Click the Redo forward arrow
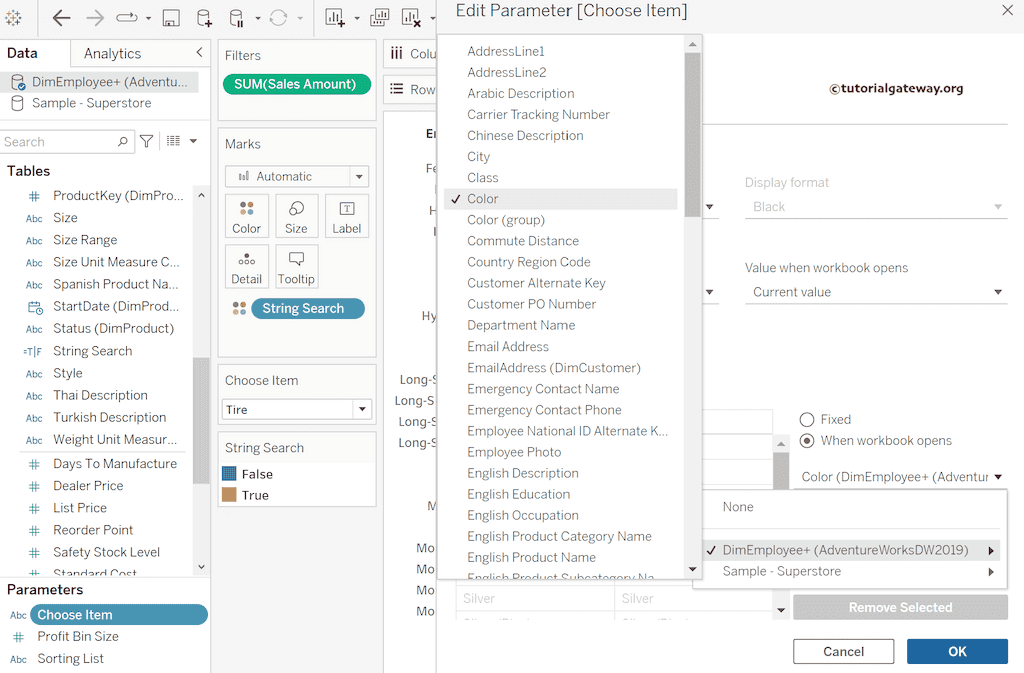 (95, 18)
